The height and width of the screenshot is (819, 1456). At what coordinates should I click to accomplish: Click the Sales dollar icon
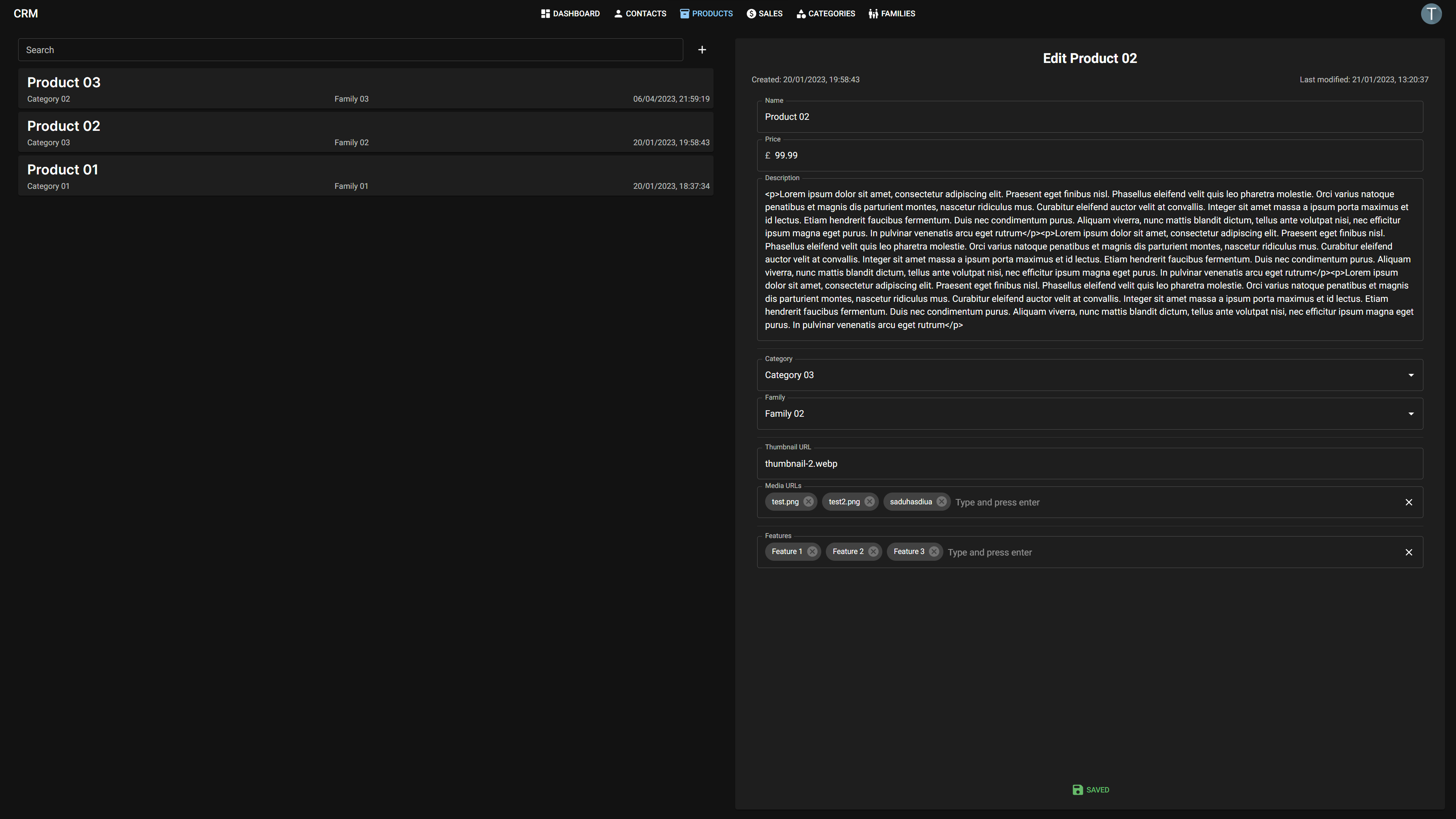751,14
